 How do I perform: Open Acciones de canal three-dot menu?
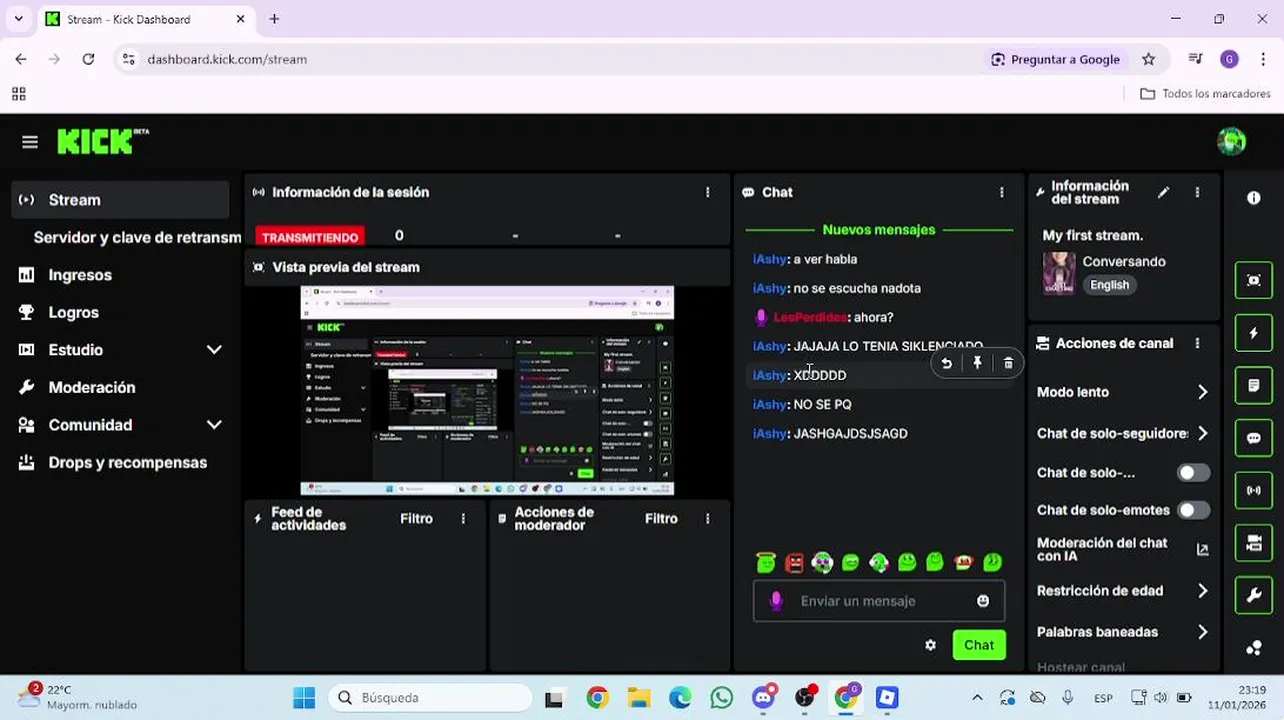coord(1197,343)
